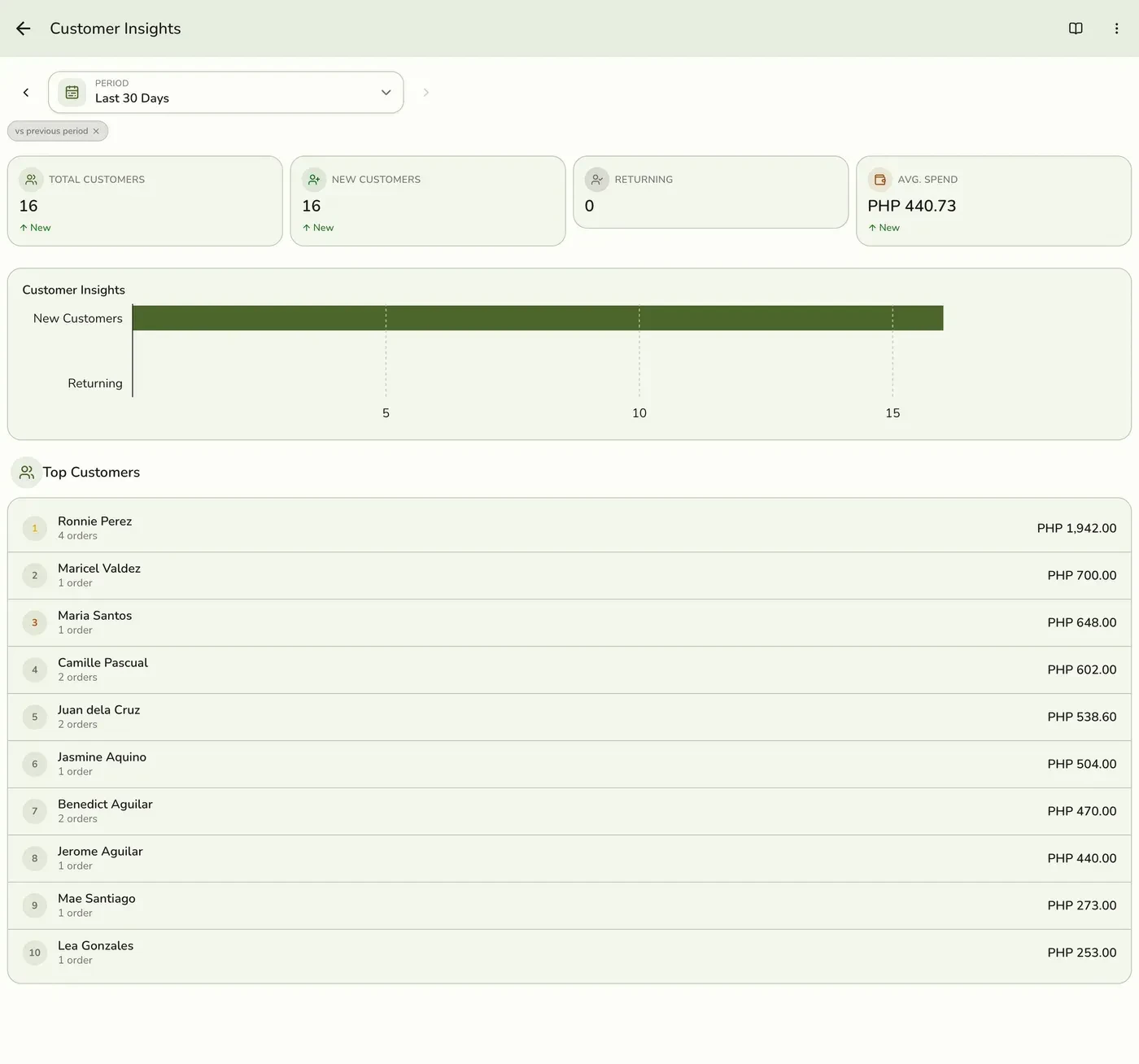1139x1064 pixels.
Task: Click the calendar icon in Period selector
Action: [x=72, y=93]
